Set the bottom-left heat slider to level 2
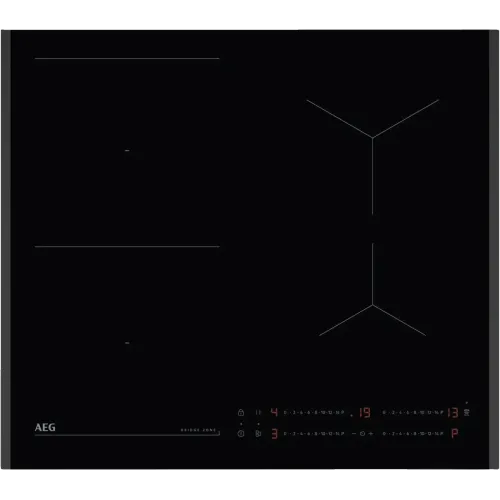 click(294, 434)
